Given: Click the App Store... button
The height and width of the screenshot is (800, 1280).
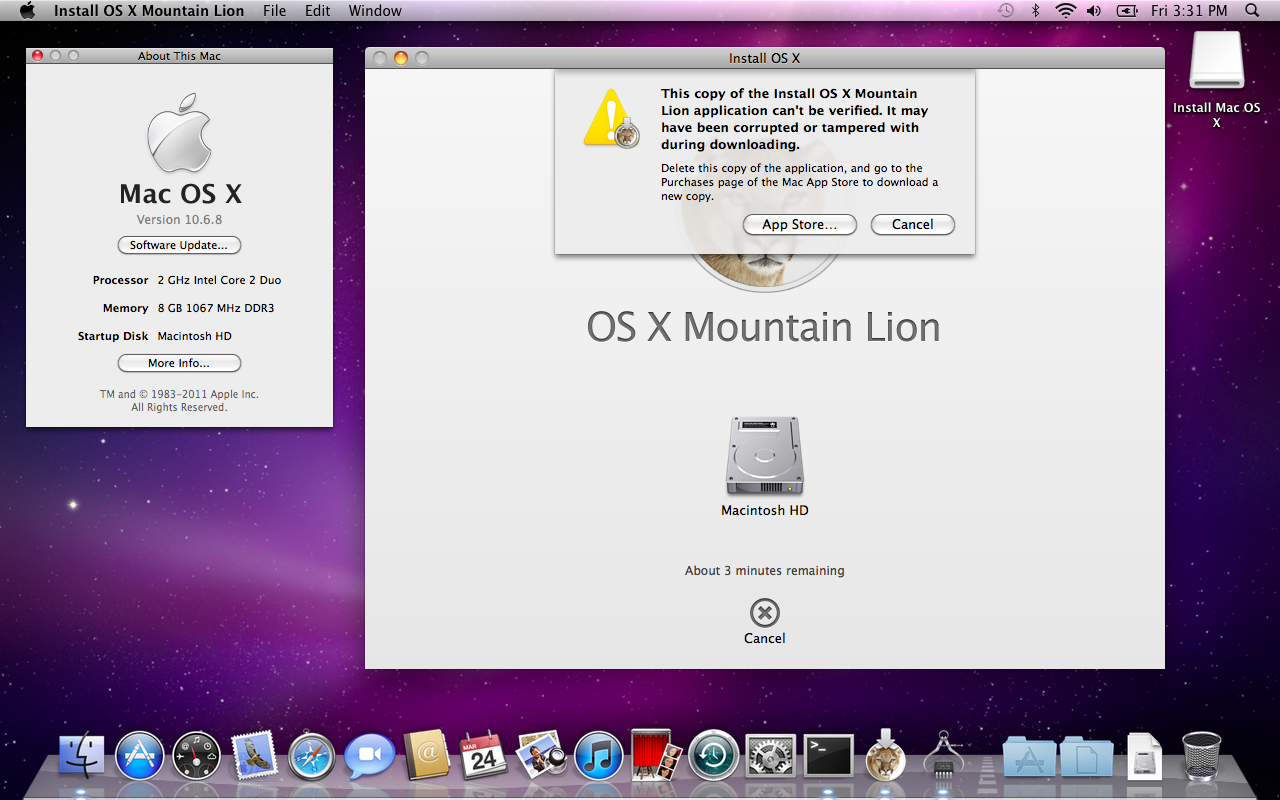Looking at the screenshot, I should tap(800, 225).
